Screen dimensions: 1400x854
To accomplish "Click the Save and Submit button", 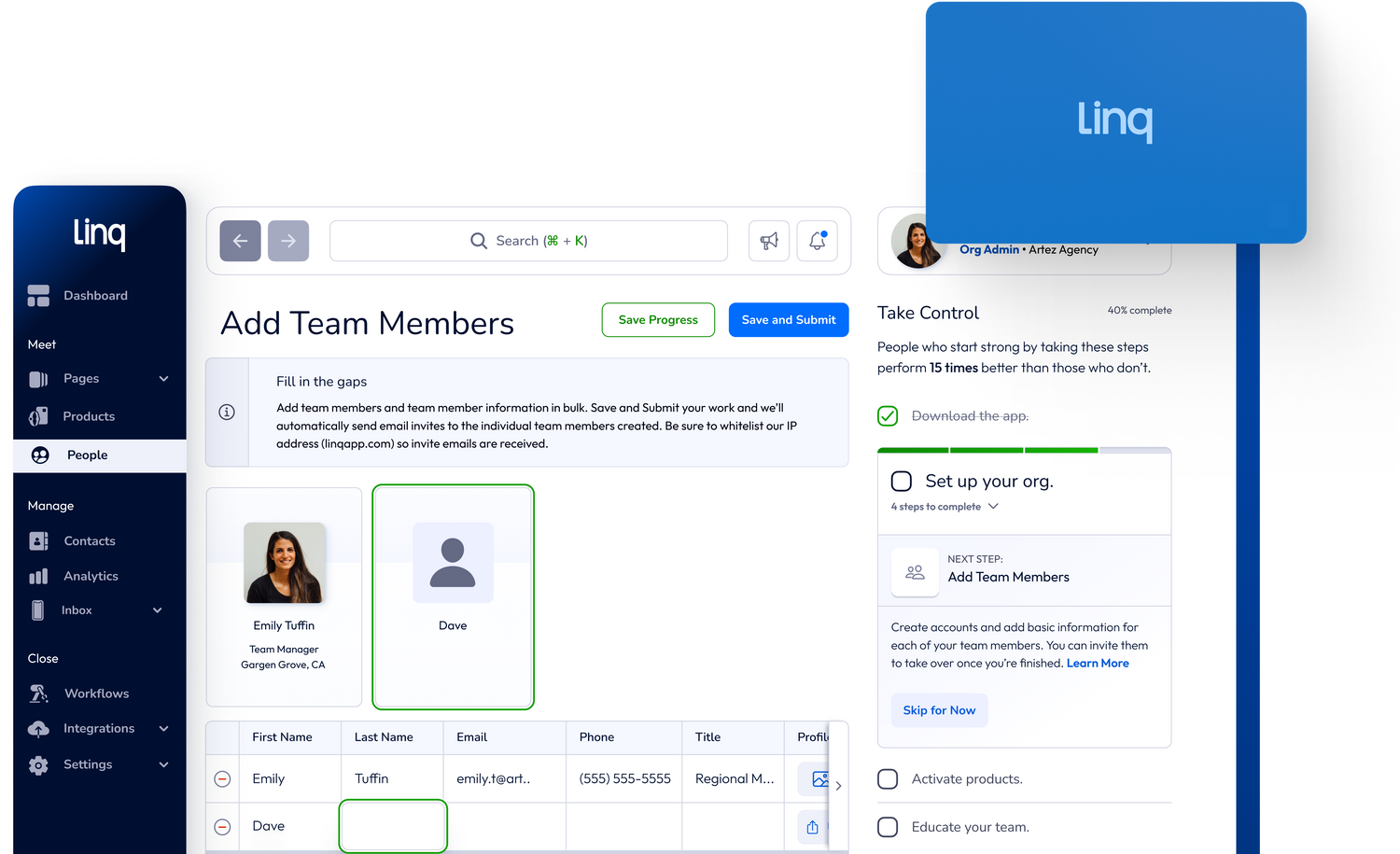I will (x=789, y=320).
